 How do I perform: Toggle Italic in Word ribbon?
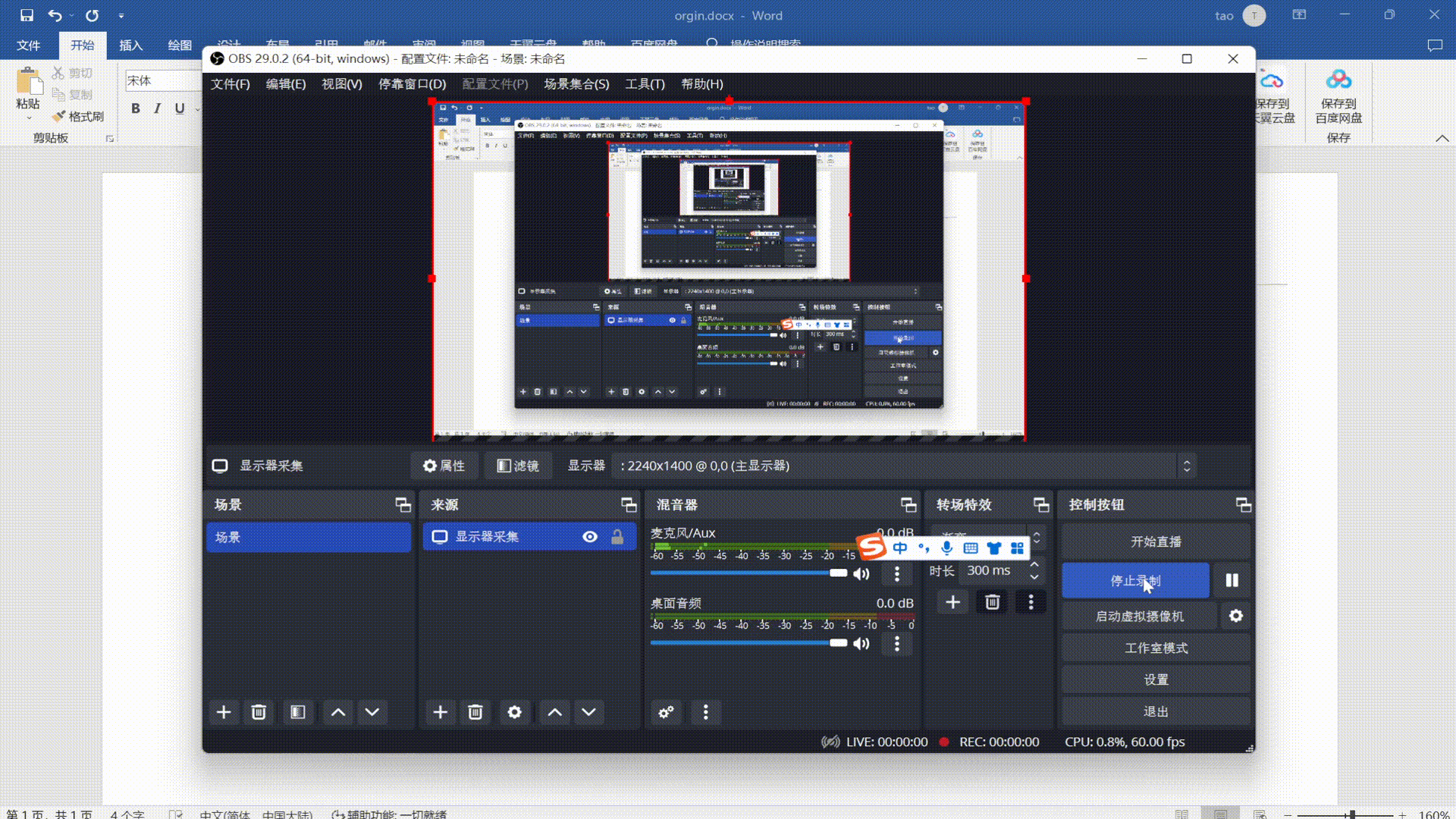coord(157,108)
